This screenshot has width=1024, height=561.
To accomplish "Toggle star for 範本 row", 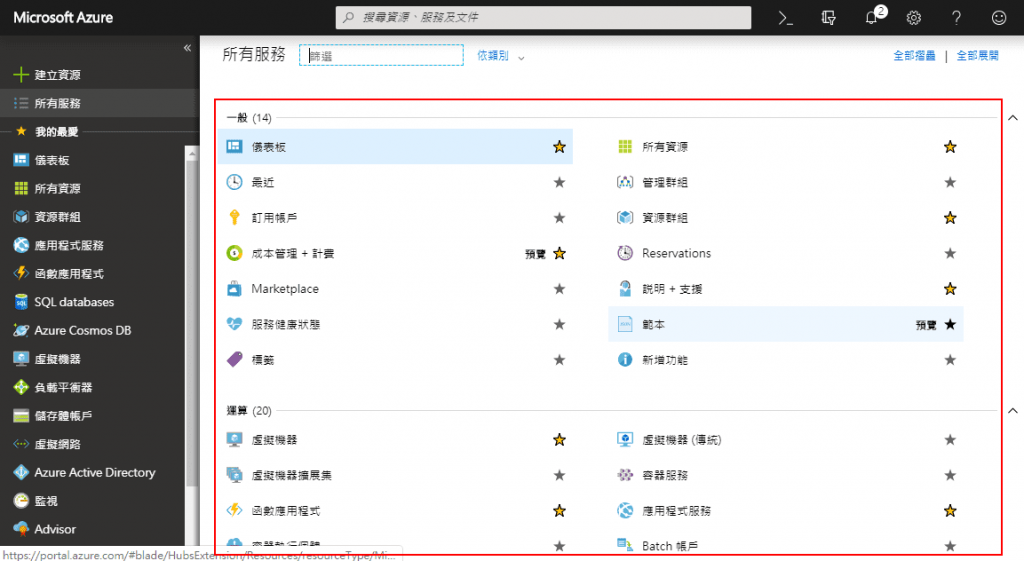I will coord(950,325).
